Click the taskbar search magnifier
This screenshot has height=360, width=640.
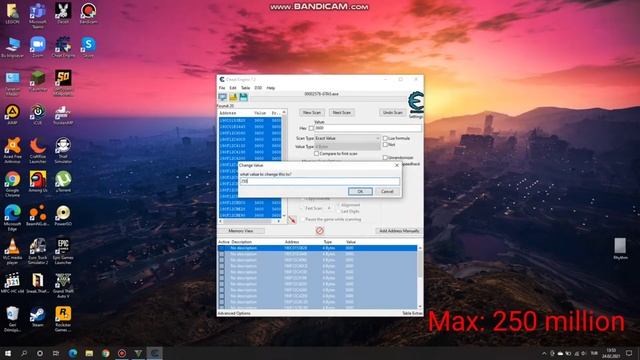click(x=24, y=353)
